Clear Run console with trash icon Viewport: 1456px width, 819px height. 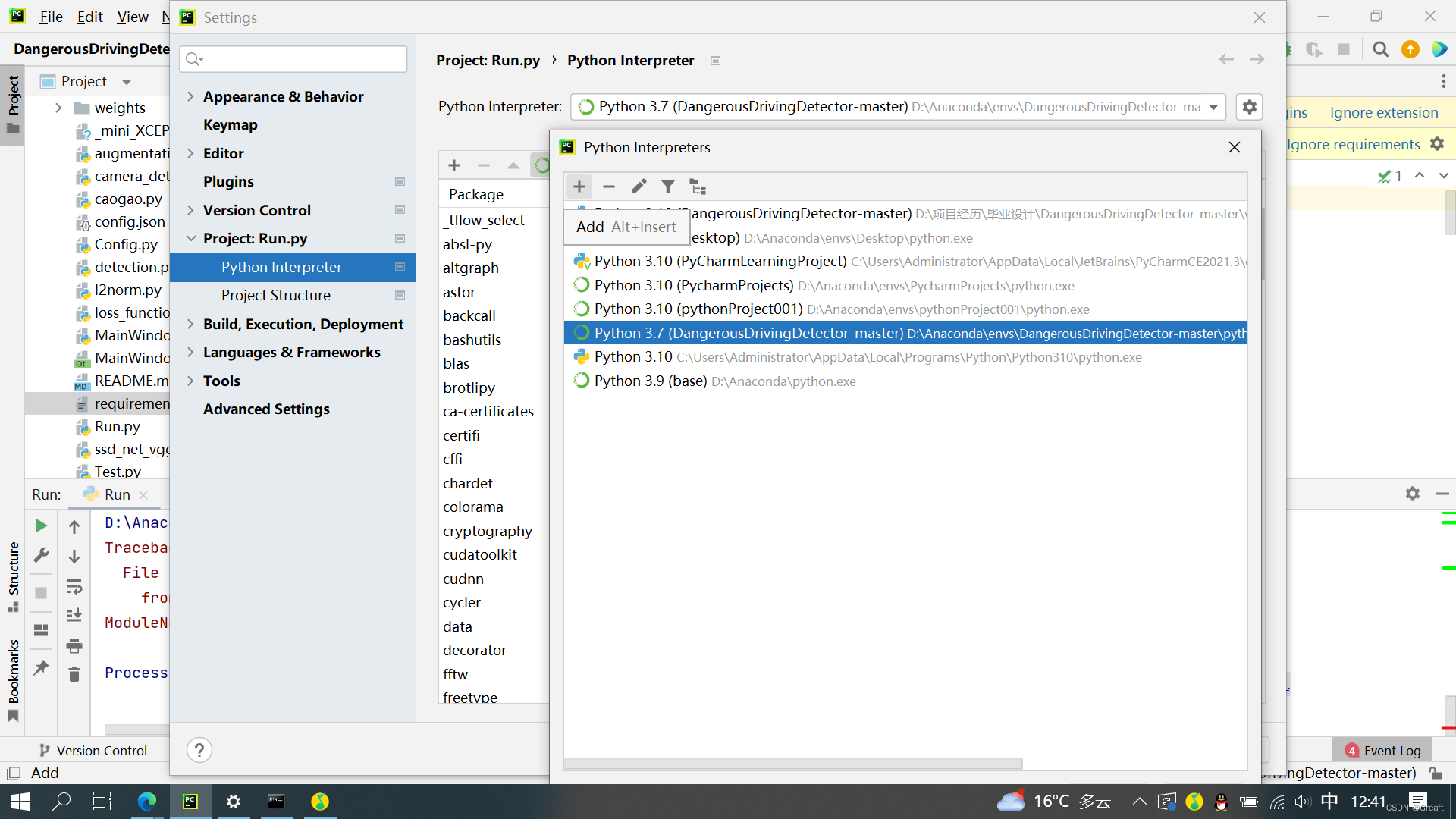[74, 674]
